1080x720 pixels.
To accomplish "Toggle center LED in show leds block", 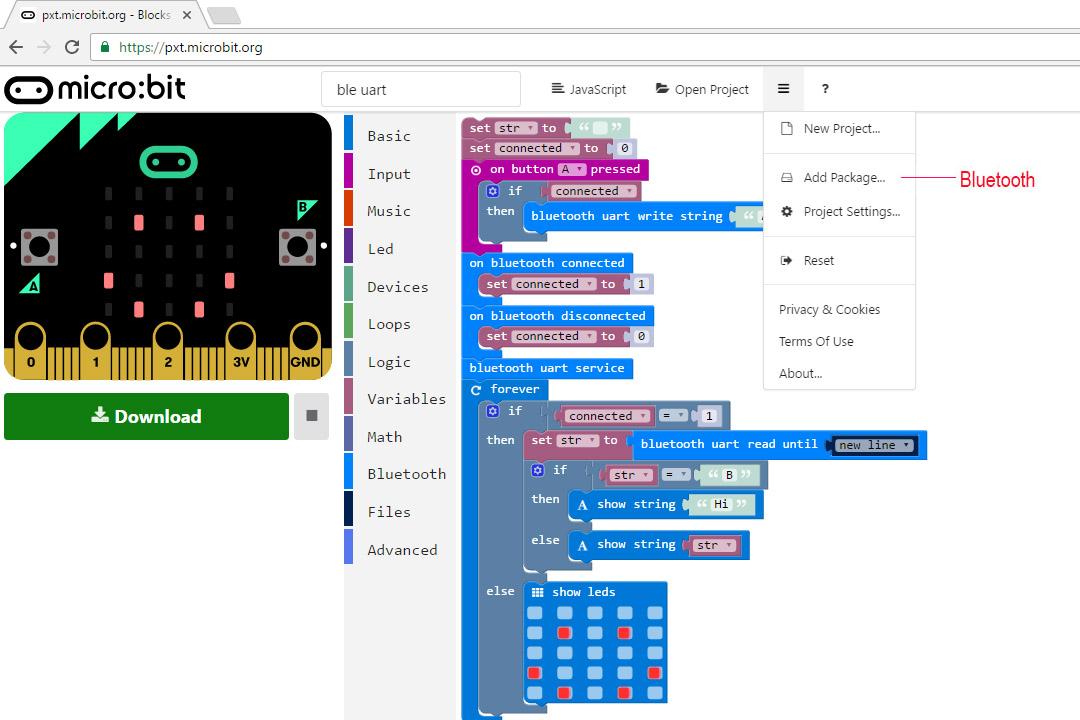I will (x=595, y=652).
